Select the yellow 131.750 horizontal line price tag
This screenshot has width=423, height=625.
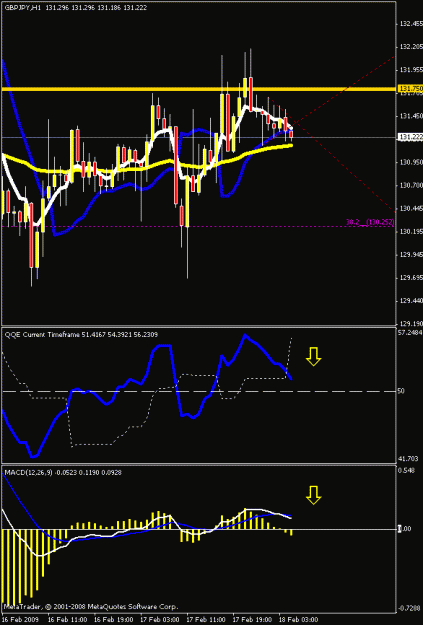pos(410,88)
